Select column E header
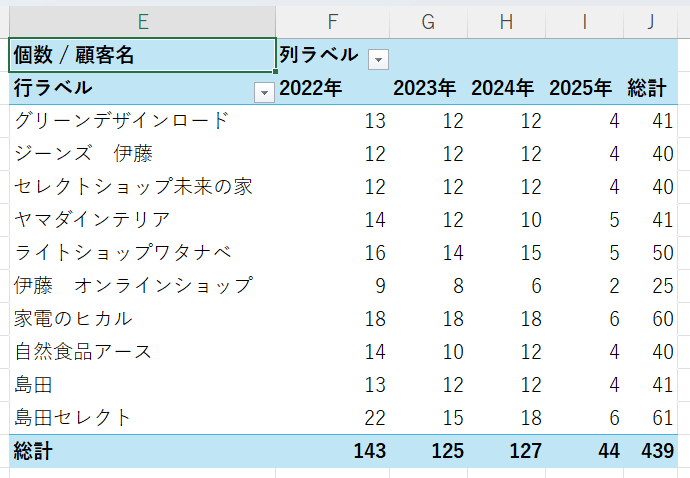690x478 pixels. tap(142, 21)
